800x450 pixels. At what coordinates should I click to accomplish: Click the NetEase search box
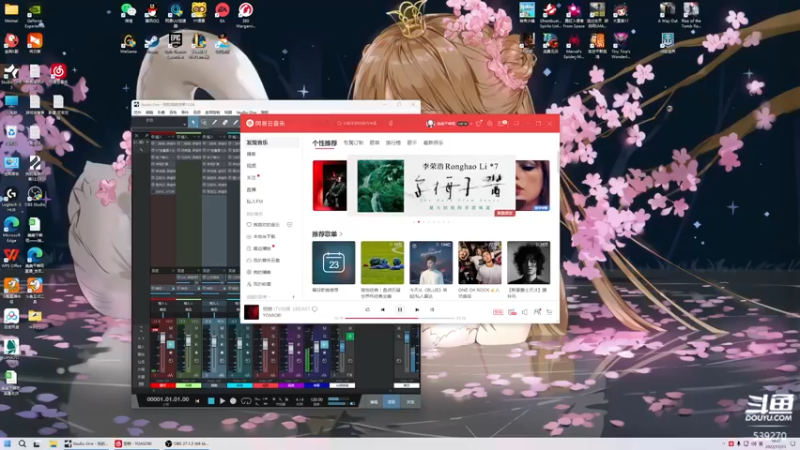pyautogui.click(x=360, y=123)
